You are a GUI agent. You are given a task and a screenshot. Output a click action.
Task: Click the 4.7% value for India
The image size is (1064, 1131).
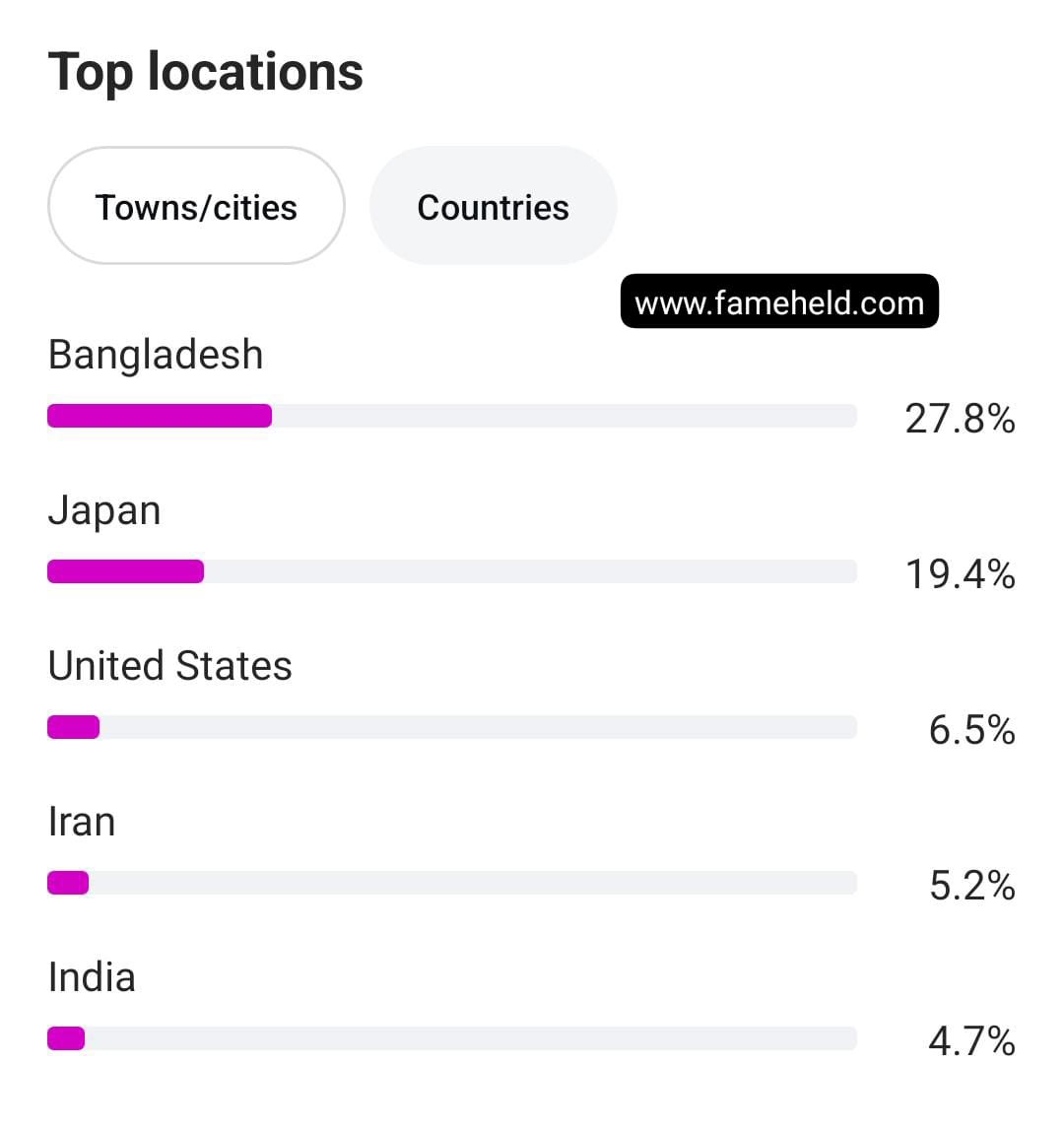tap(971, 1041)
